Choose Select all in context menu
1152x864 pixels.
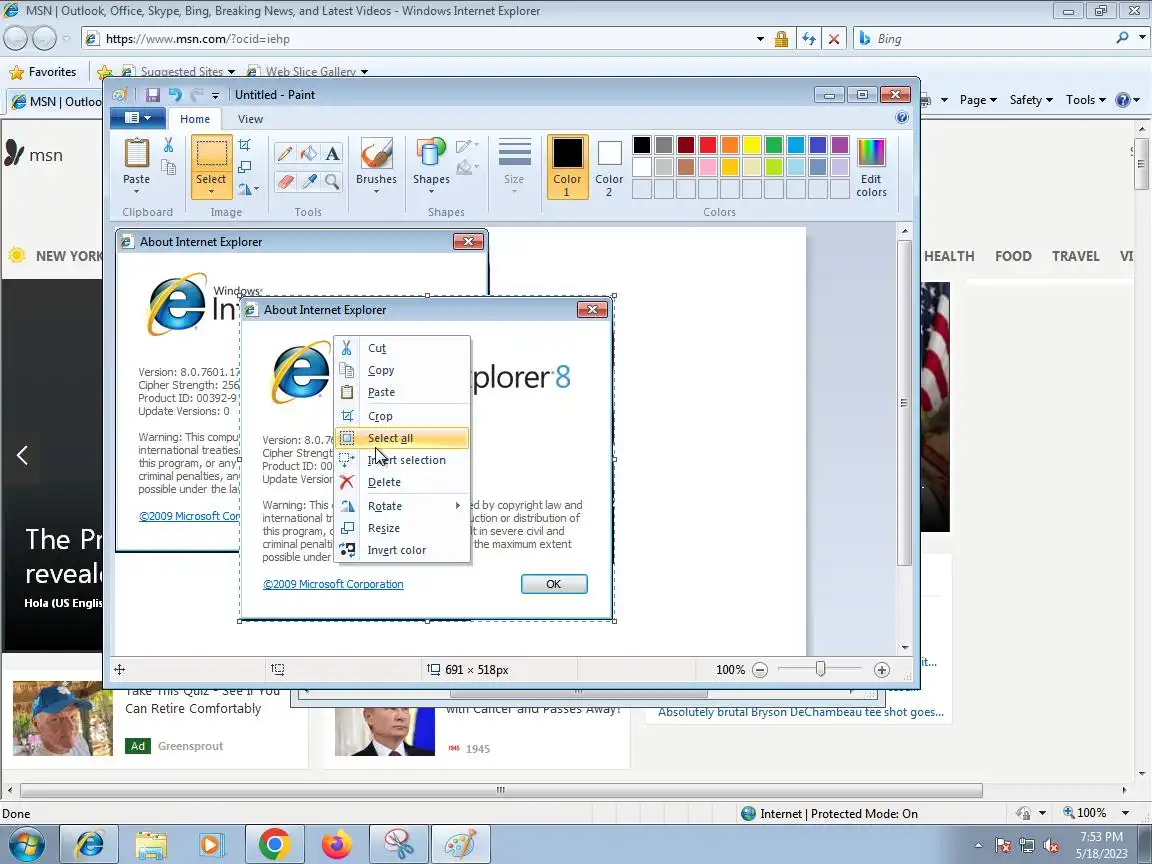point(402,438)
